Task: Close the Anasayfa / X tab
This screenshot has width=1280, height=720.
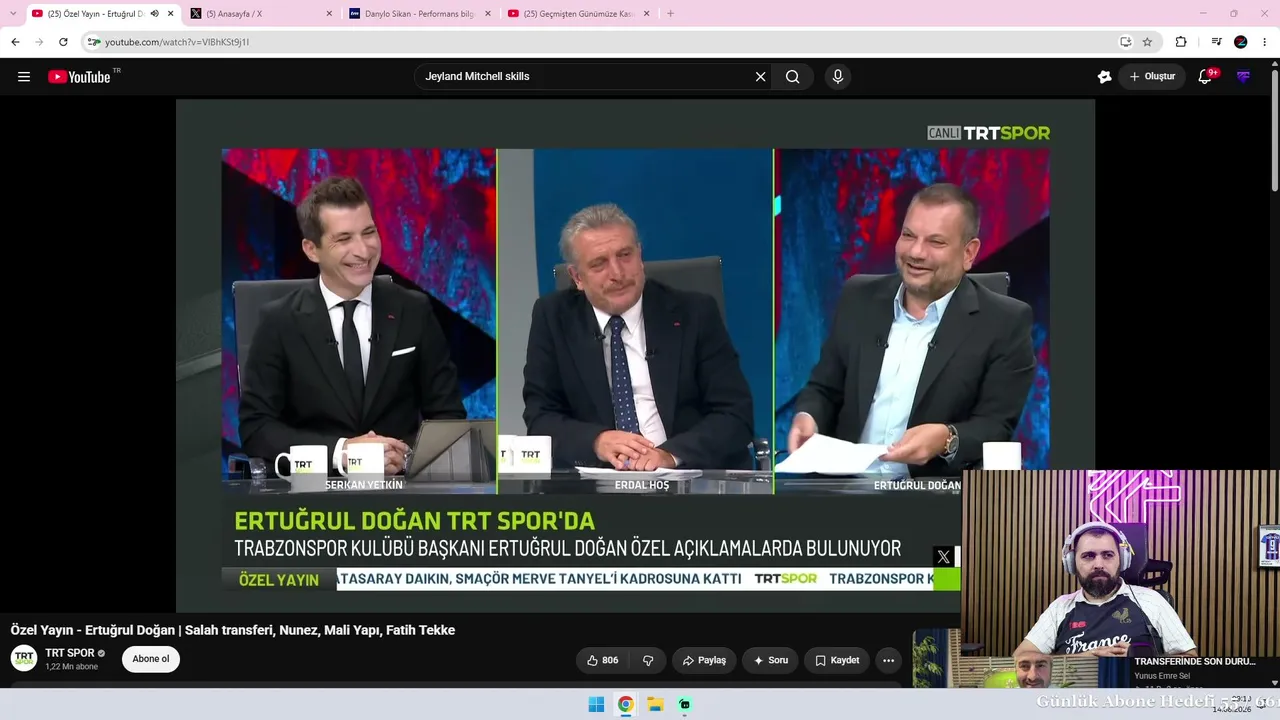Action: click(x=329, y=14)
